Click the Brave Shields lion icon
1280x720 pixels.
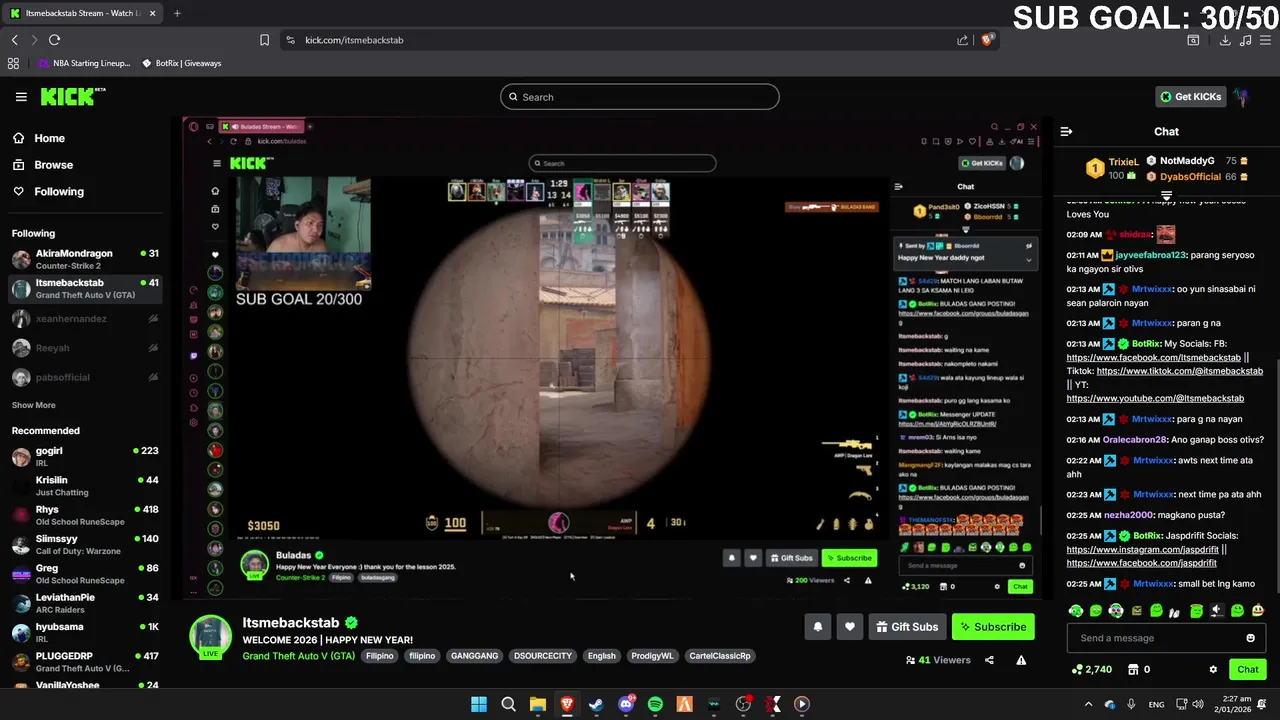[987, 40]
